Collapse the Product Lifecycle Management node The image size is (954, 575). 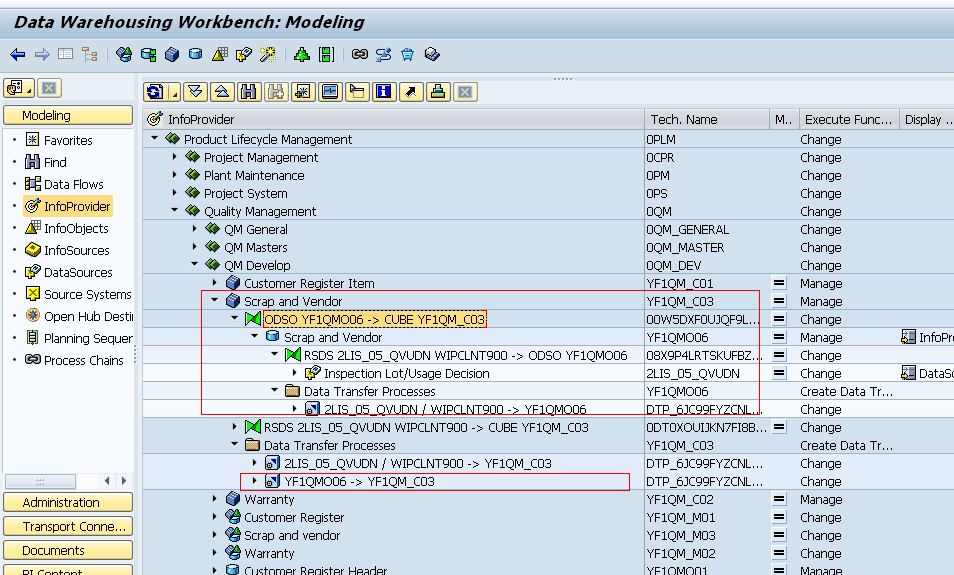click(155, 139)
